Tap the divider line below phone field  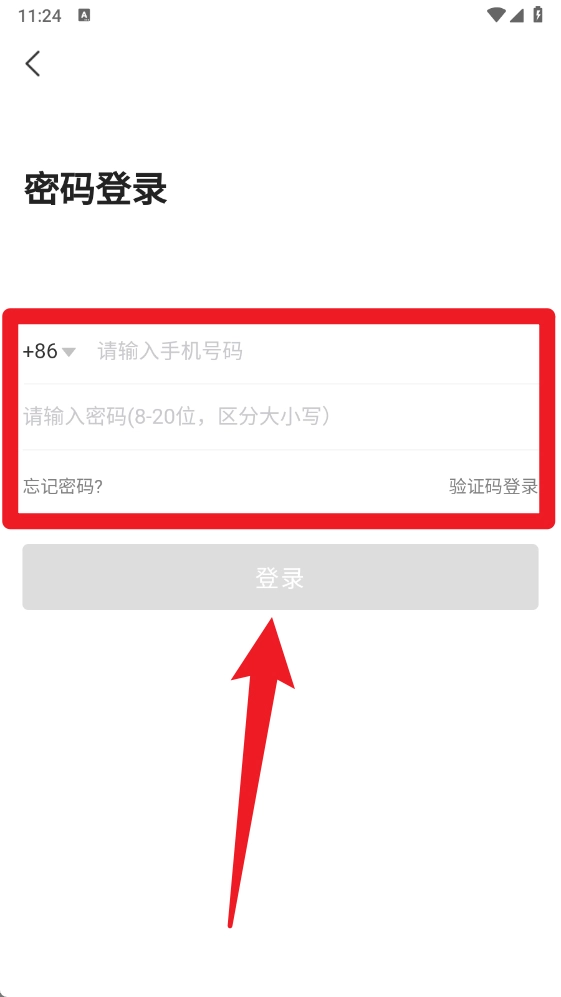point(280,384)
